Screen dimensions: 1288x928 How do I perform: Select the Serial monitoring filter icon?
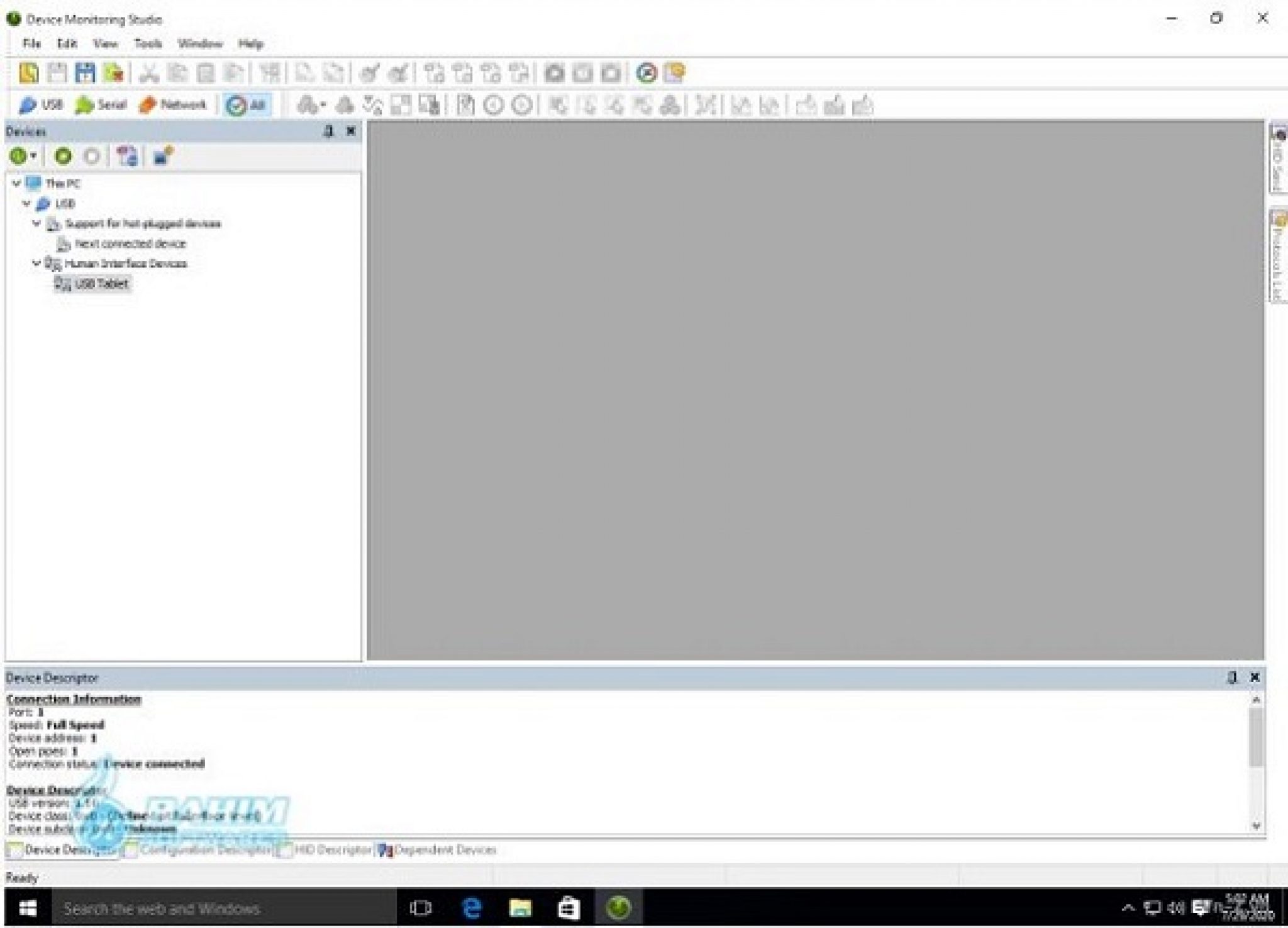tap(99, 105)
